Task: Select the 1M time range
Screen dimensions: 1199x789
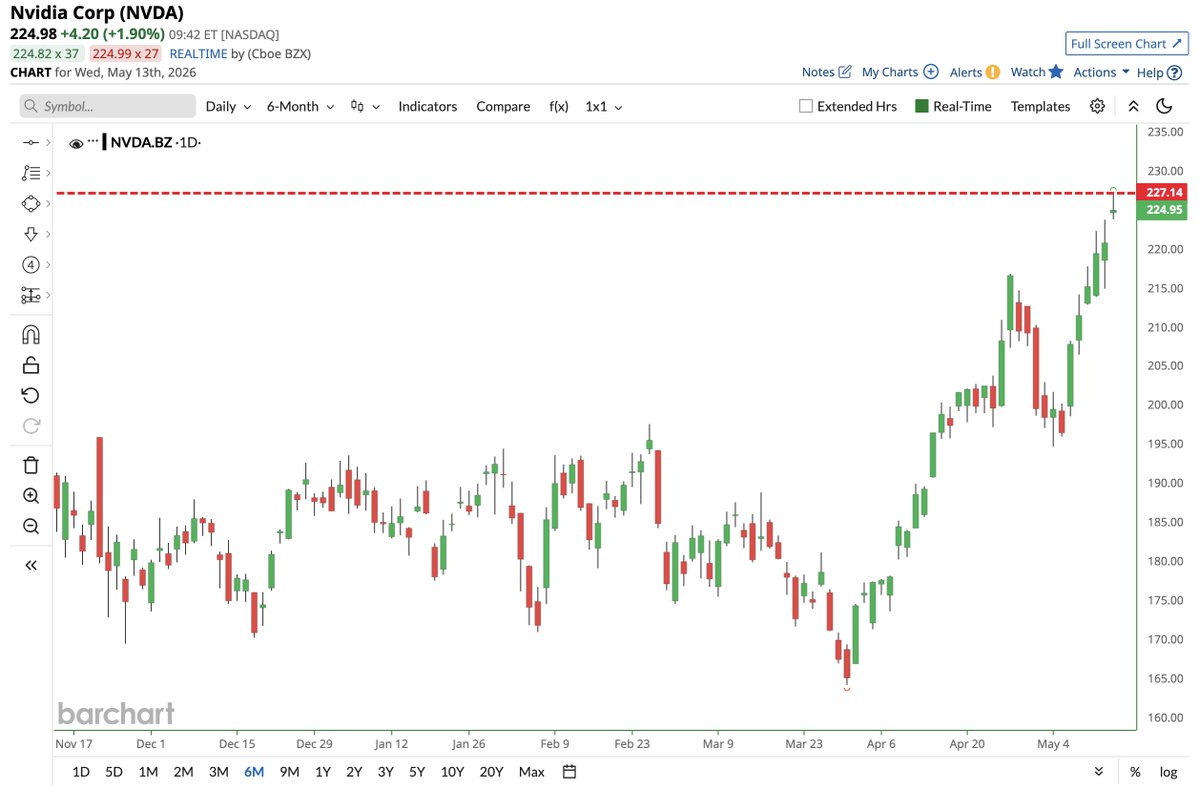Action: point(148,771)
